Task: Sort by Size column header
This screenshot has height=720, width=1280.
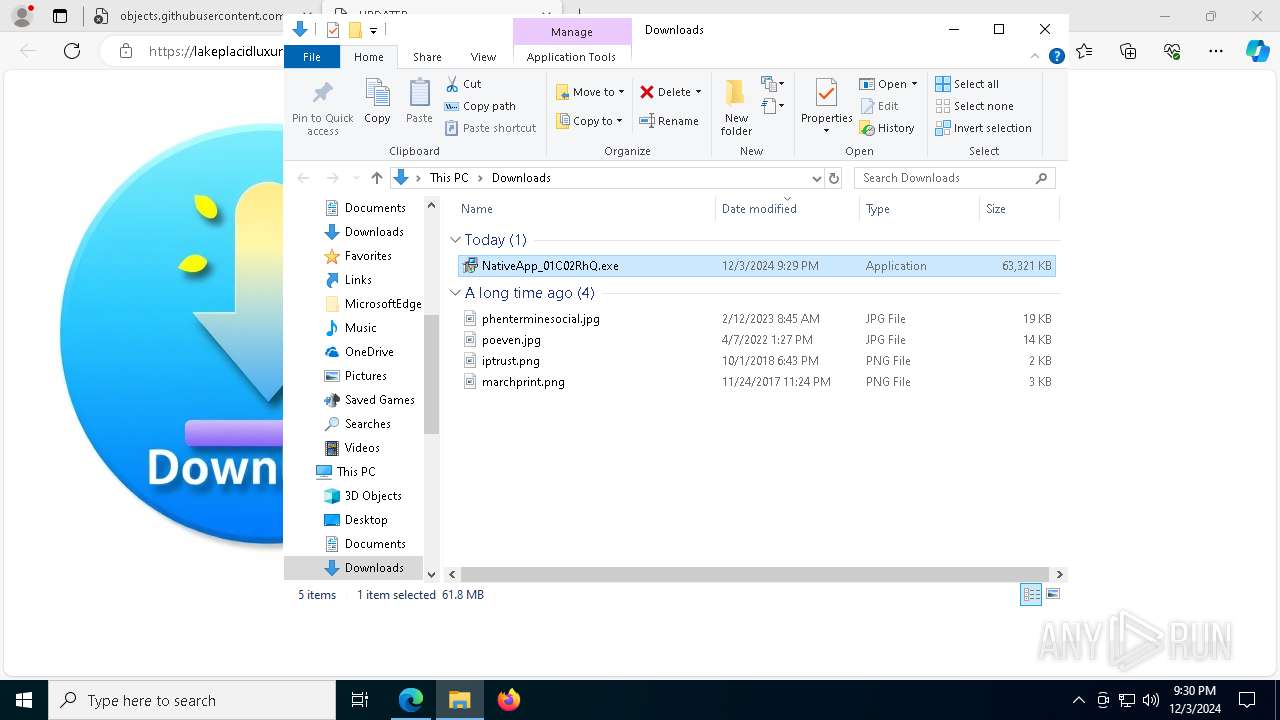Action: [x=1018, y=209]
